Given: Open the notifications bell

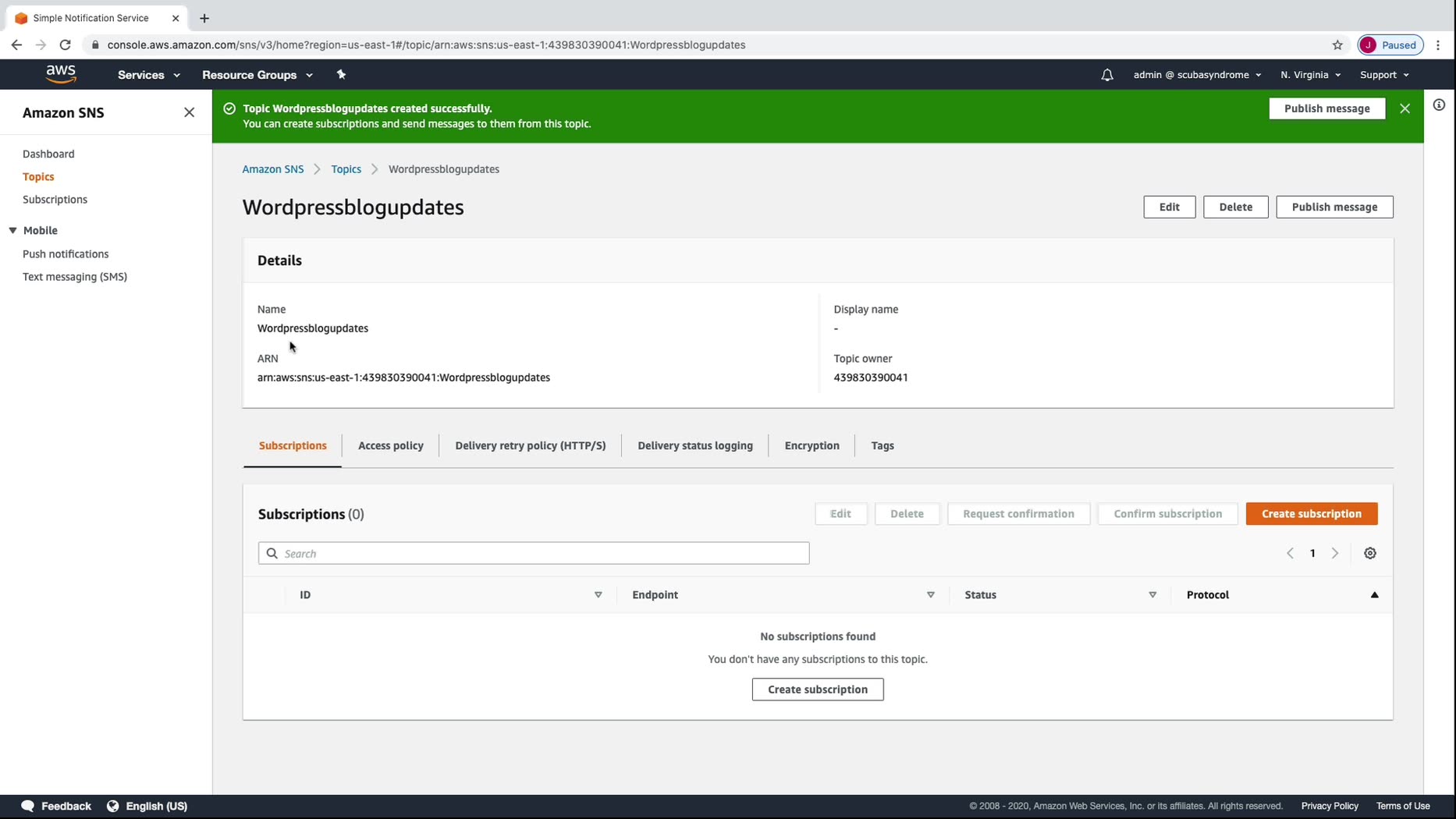Looking at the screenshot, I should click(1107, 75).
